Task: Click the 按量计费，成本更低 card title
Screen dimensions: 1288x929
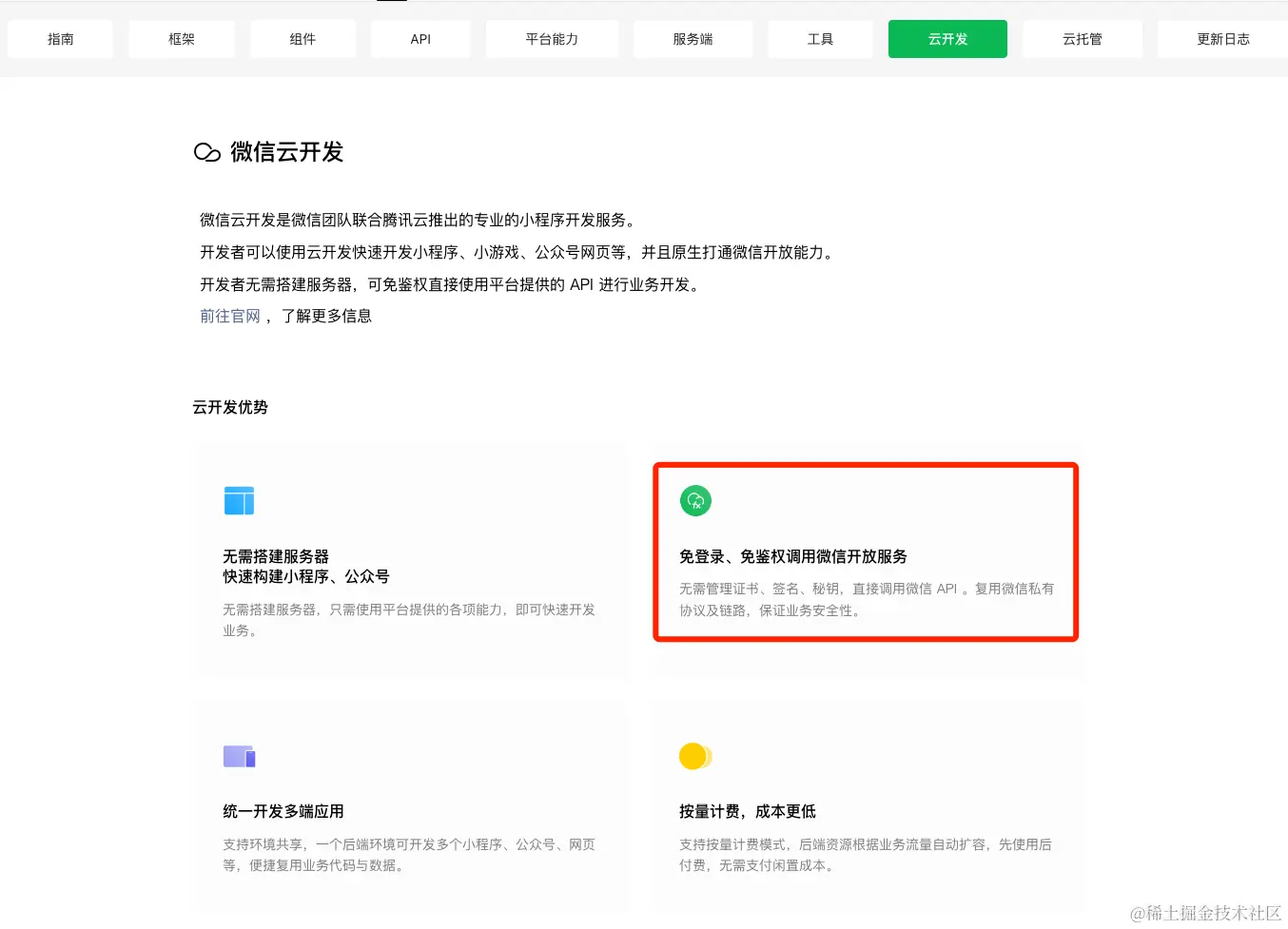Action: click(748, 811)
